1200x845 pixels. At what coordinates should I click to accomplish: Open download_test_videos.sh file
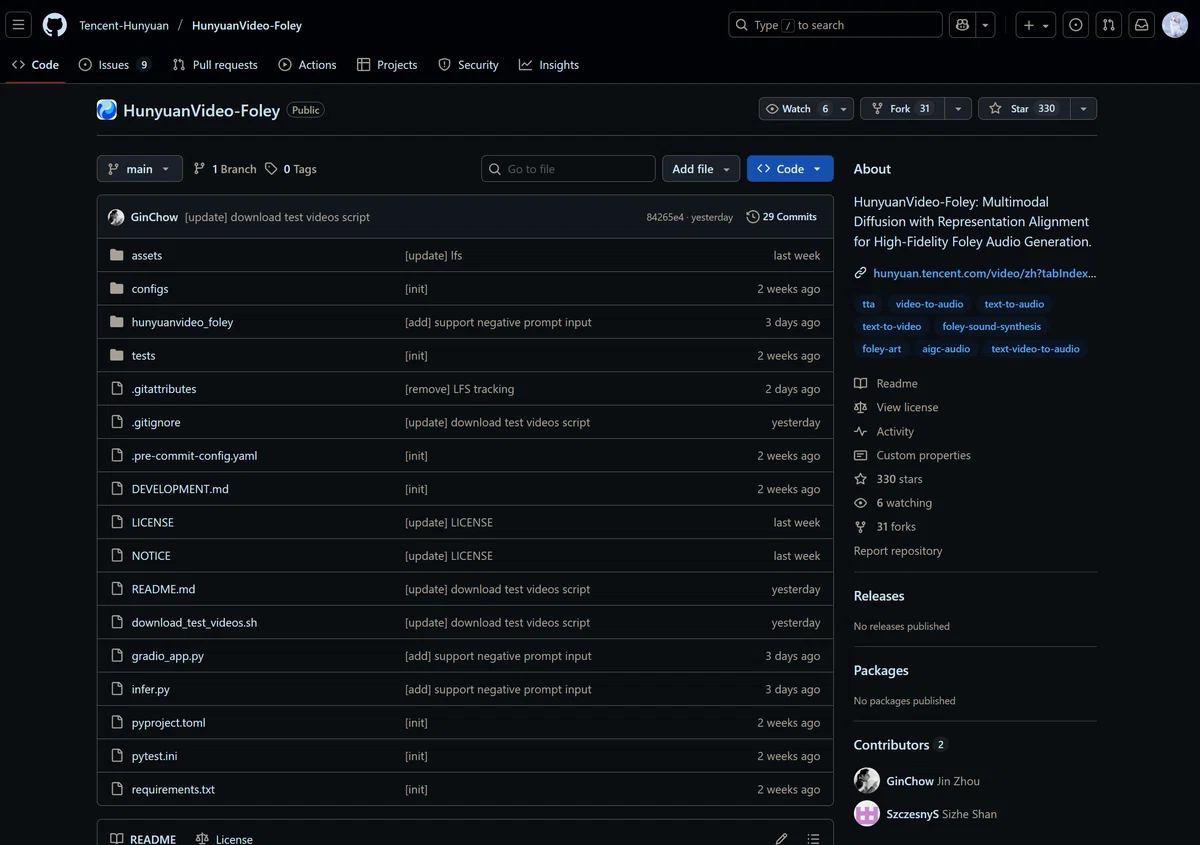pyautogui.click(x=194, y=622)
